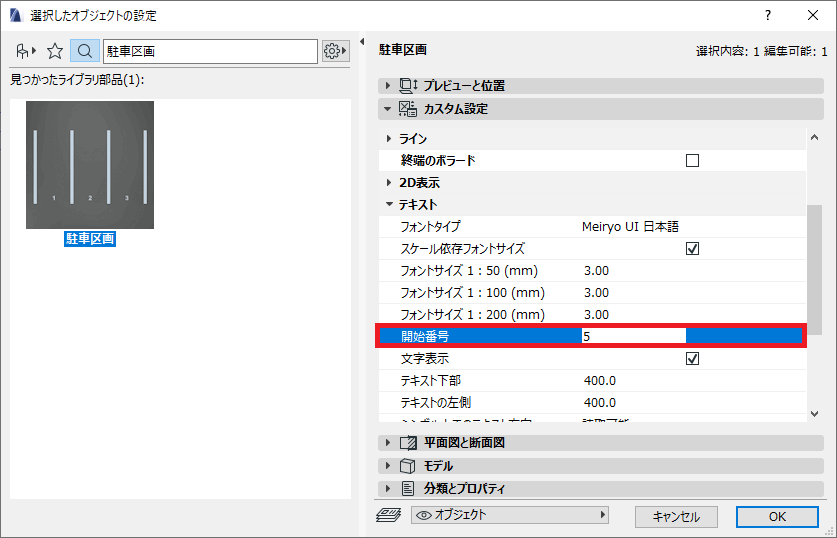Collapse the left panel arrow
Screen dimensions: 837x538
click(362, 42)
